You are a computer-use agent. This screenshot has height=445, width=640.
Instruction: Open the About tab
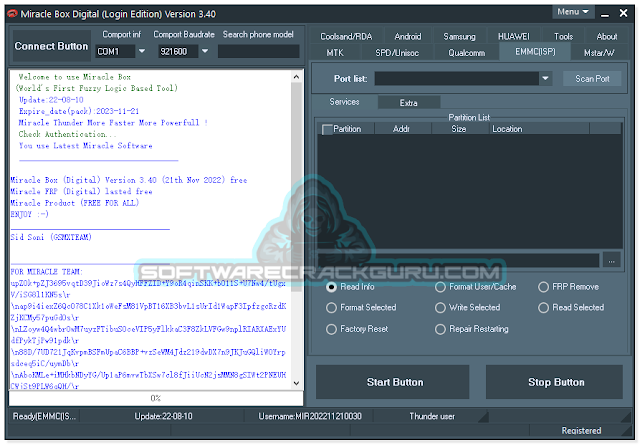pyautogui.click(x=607, y=37)
